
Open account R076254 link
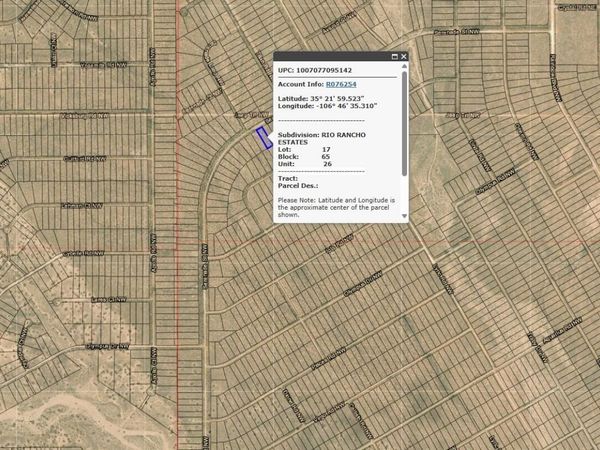click(x=341, y=84)
